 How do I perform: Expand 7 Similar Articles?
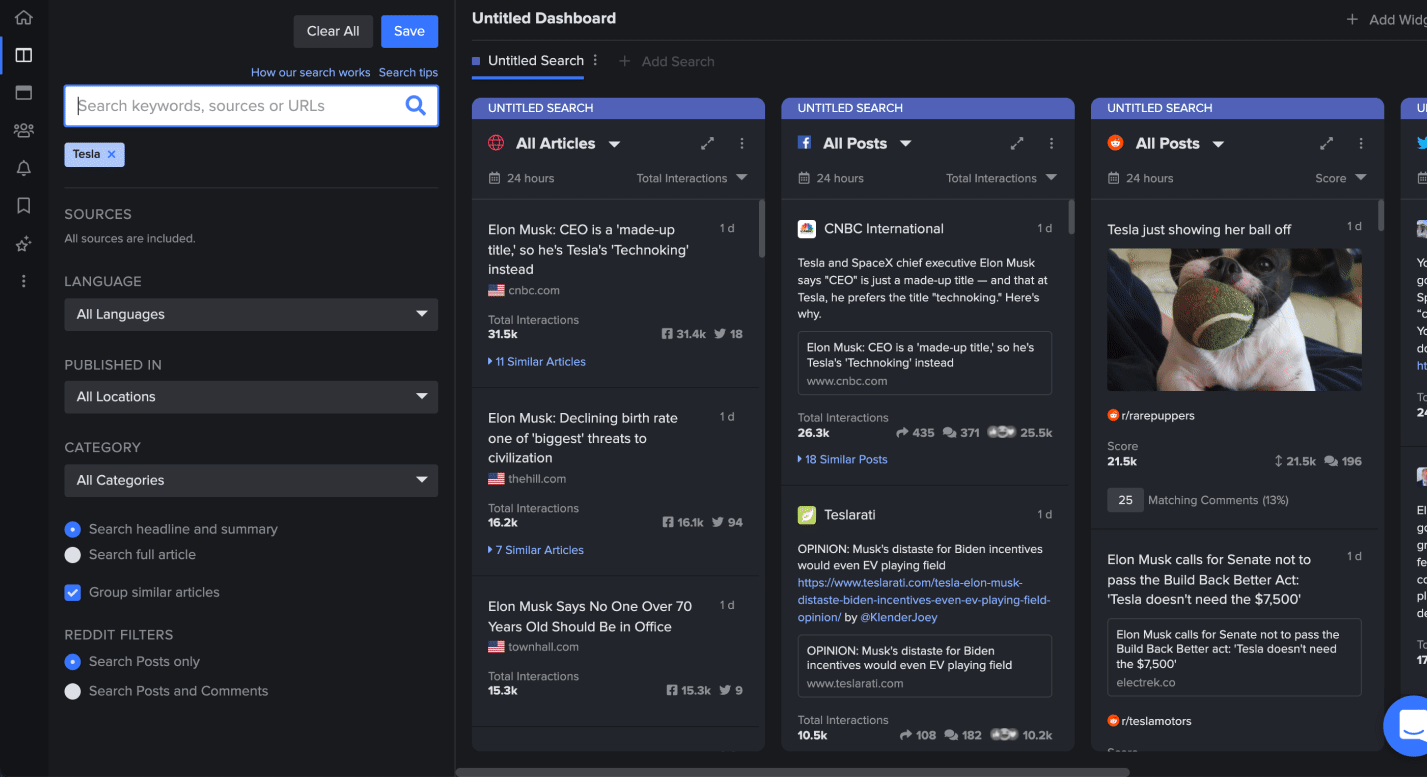coord(536,550)
